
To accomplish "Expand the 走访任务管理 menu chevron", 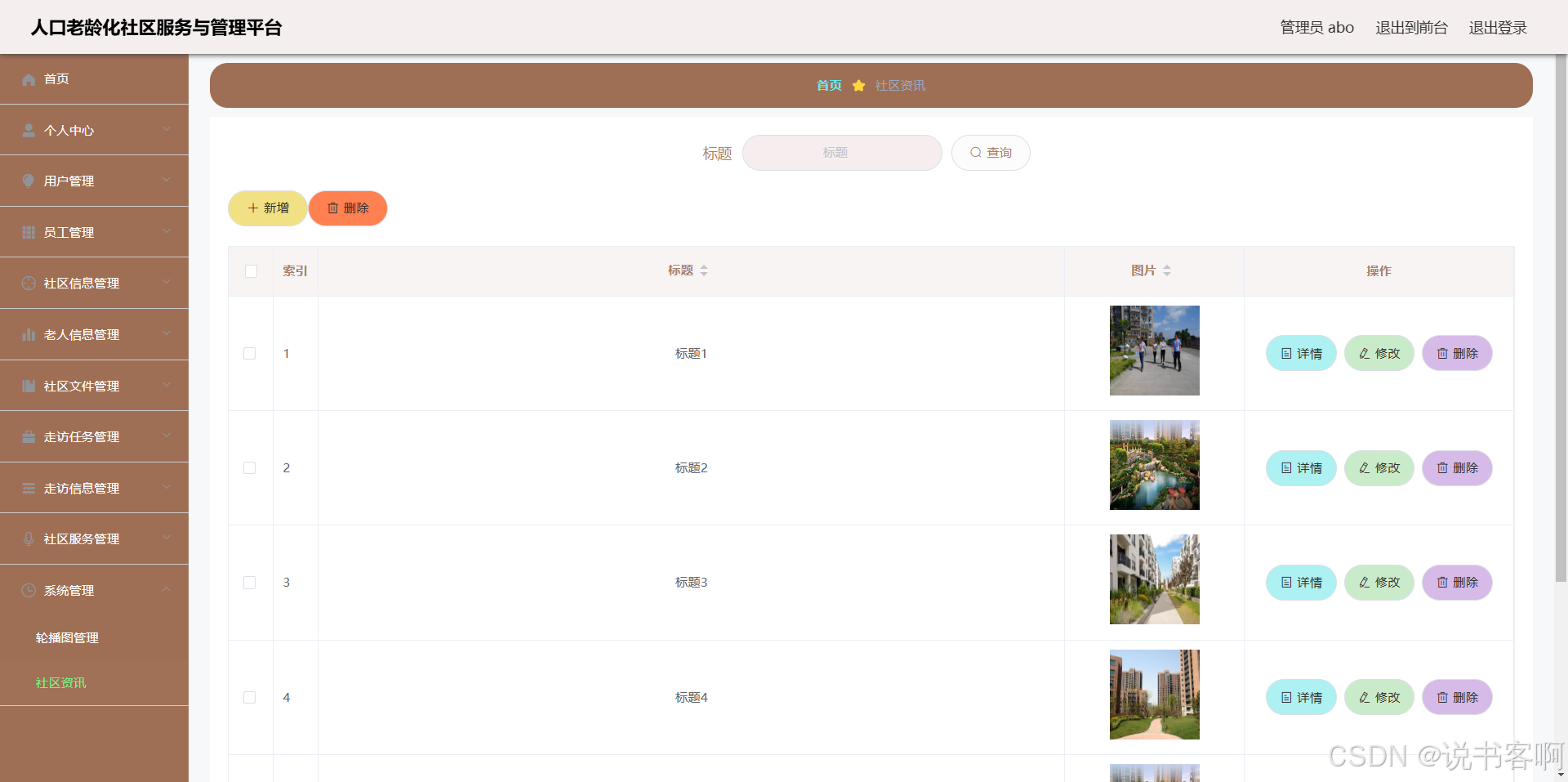I will click(x=167, y=436).
